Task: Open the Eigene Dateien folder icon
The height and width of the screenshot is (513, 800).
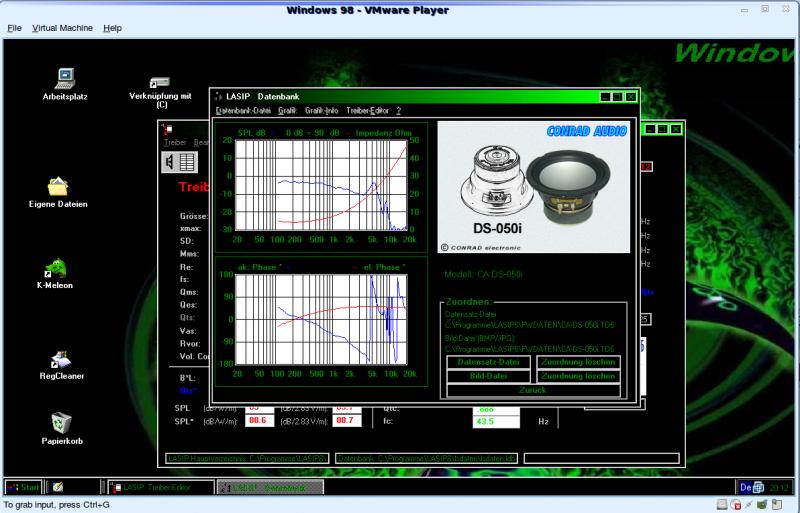Action: (58, 186)
